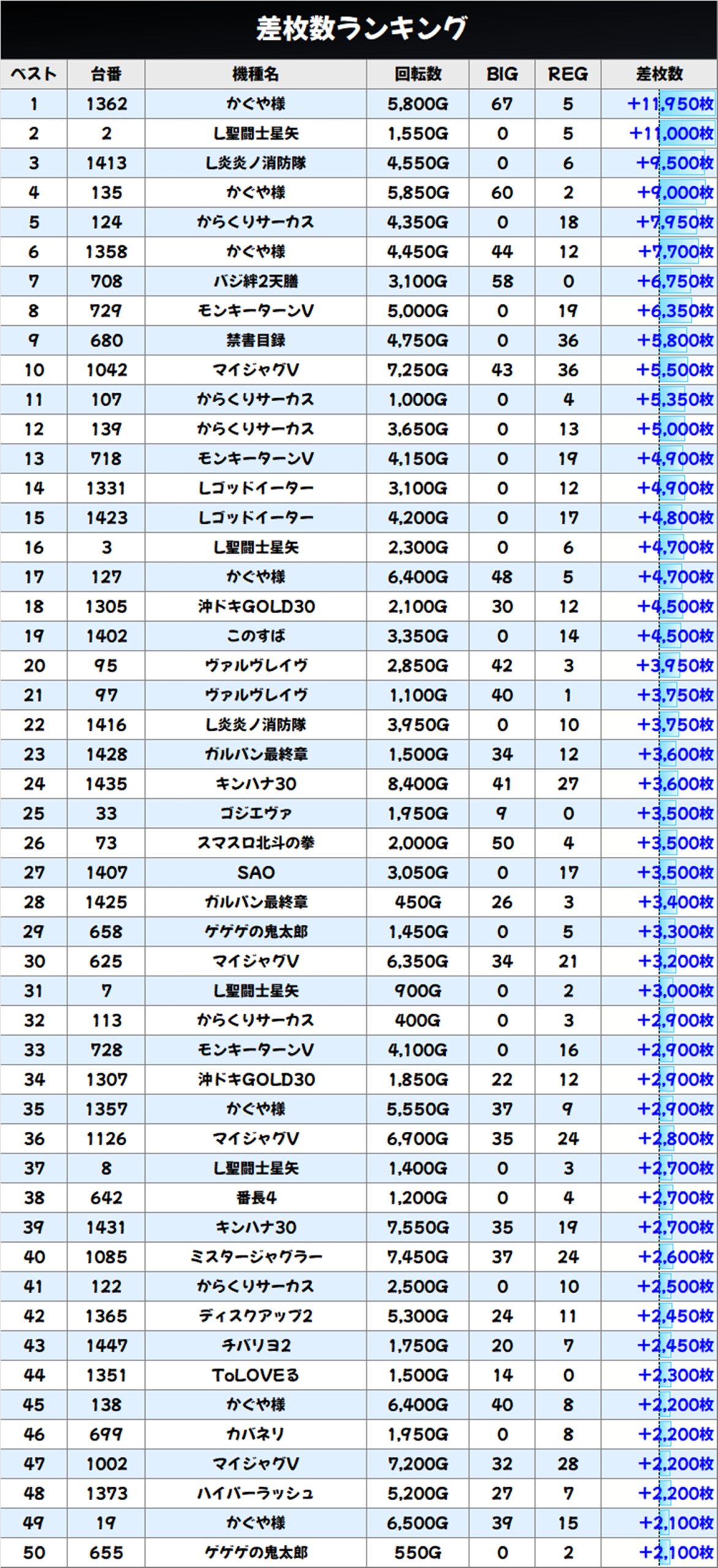Image resolution: width=718 pixels, height=1568 pixels.
Task: Click the 回転数 column header
Action: click(x=417, y=74)
